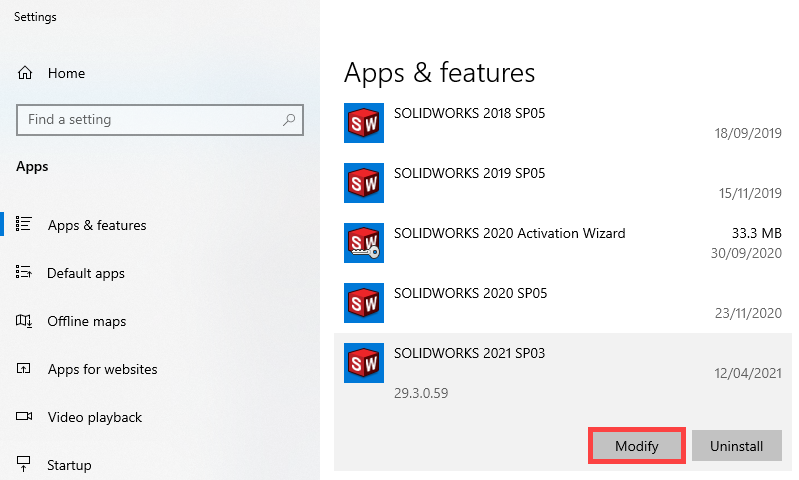Click the install date 23/11/2020
This screenshot has width=799, height=480.
pyautogui.click(x=748, y=313)
